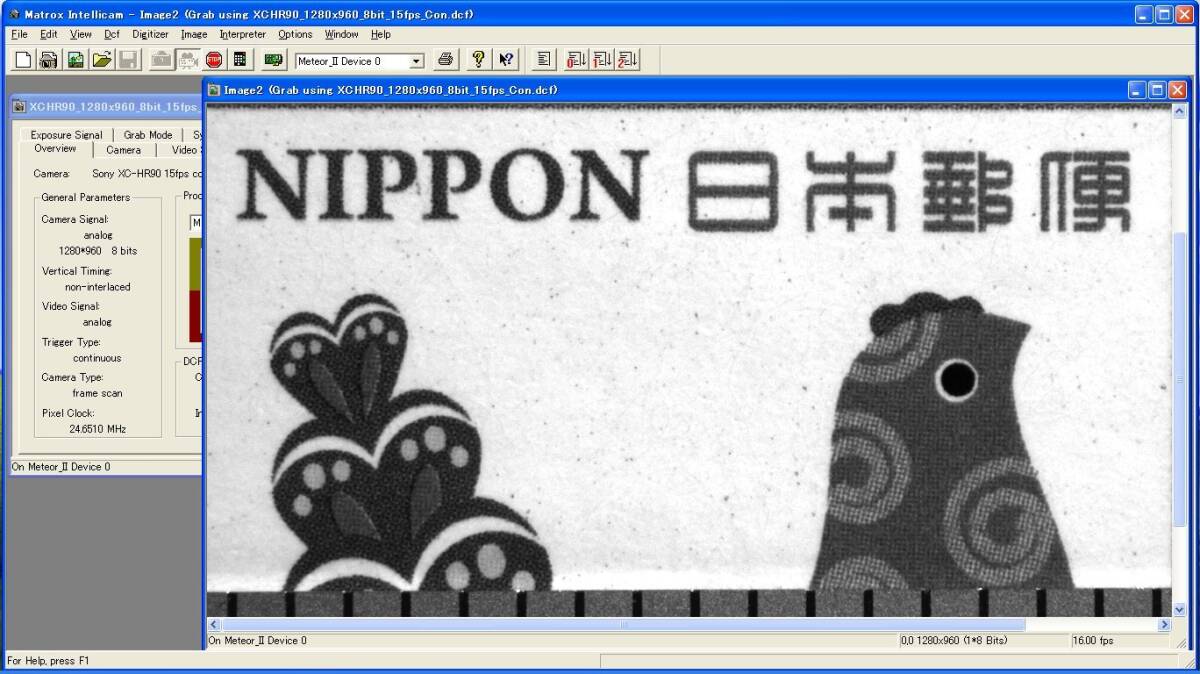Open the Image menu
The width and height of the screenshot is (1200, 674).
(x=194, y=34)
